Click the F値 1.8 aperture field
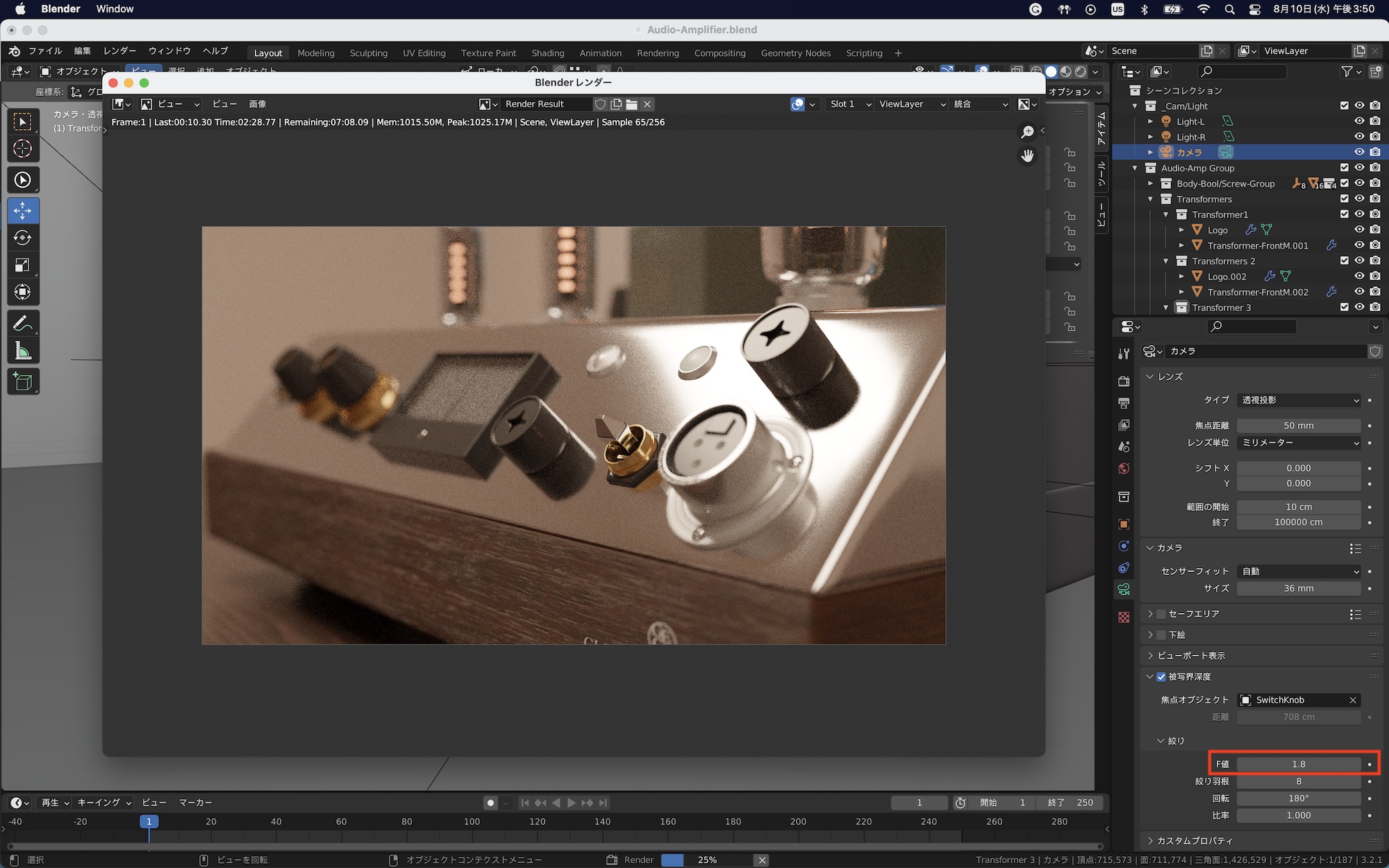The image size is (1389, 868). pyautogui.click(x=1298, y=764)
